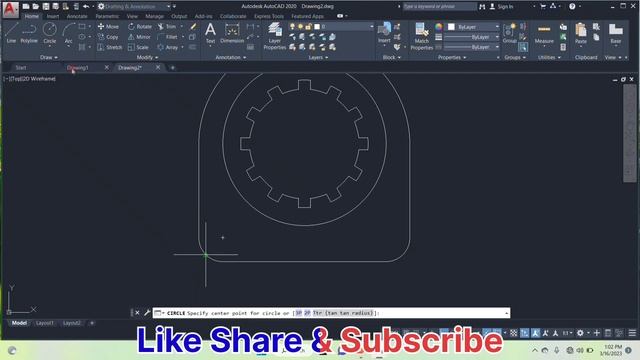
Task: Toggle transparency grid icon in status bar
Action: pyautogui.click(x=513, y=333)
